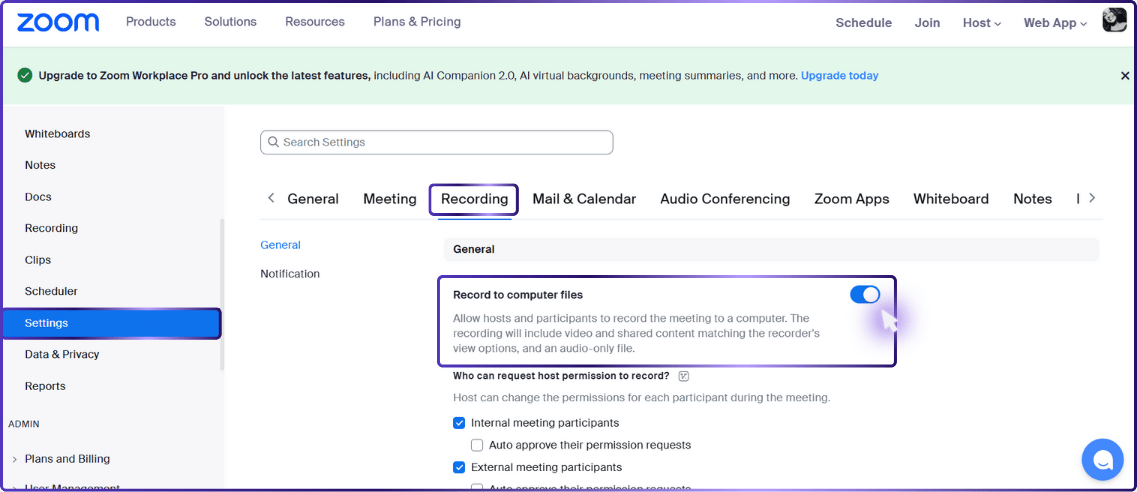Open Scheduler in the sidebar
The image size is (1137, 492).
[51, 291]
